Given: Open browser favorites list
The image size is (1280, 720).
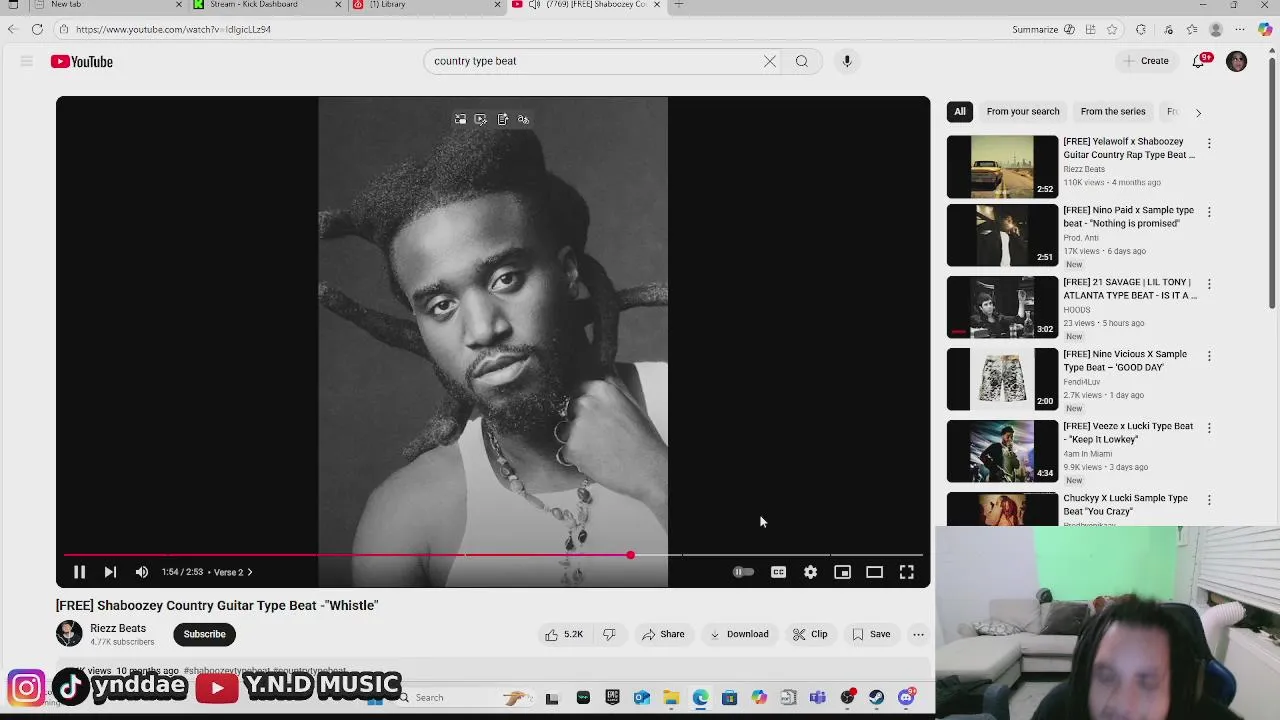Looking at the screenshot, I should tap(1191, 30).
